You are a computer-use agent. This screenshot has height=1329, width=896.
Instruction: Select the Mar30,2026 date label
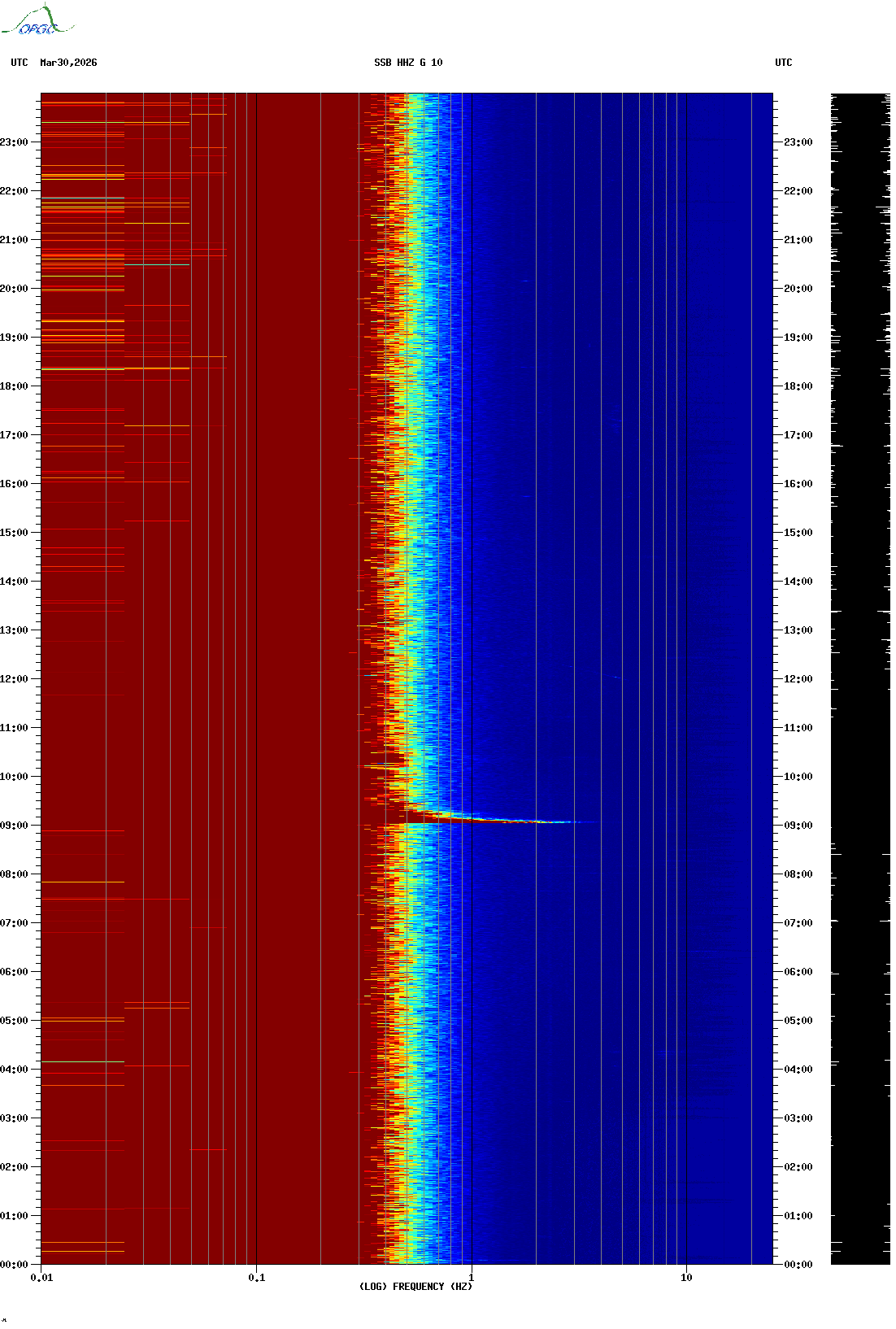coord(68,63)
